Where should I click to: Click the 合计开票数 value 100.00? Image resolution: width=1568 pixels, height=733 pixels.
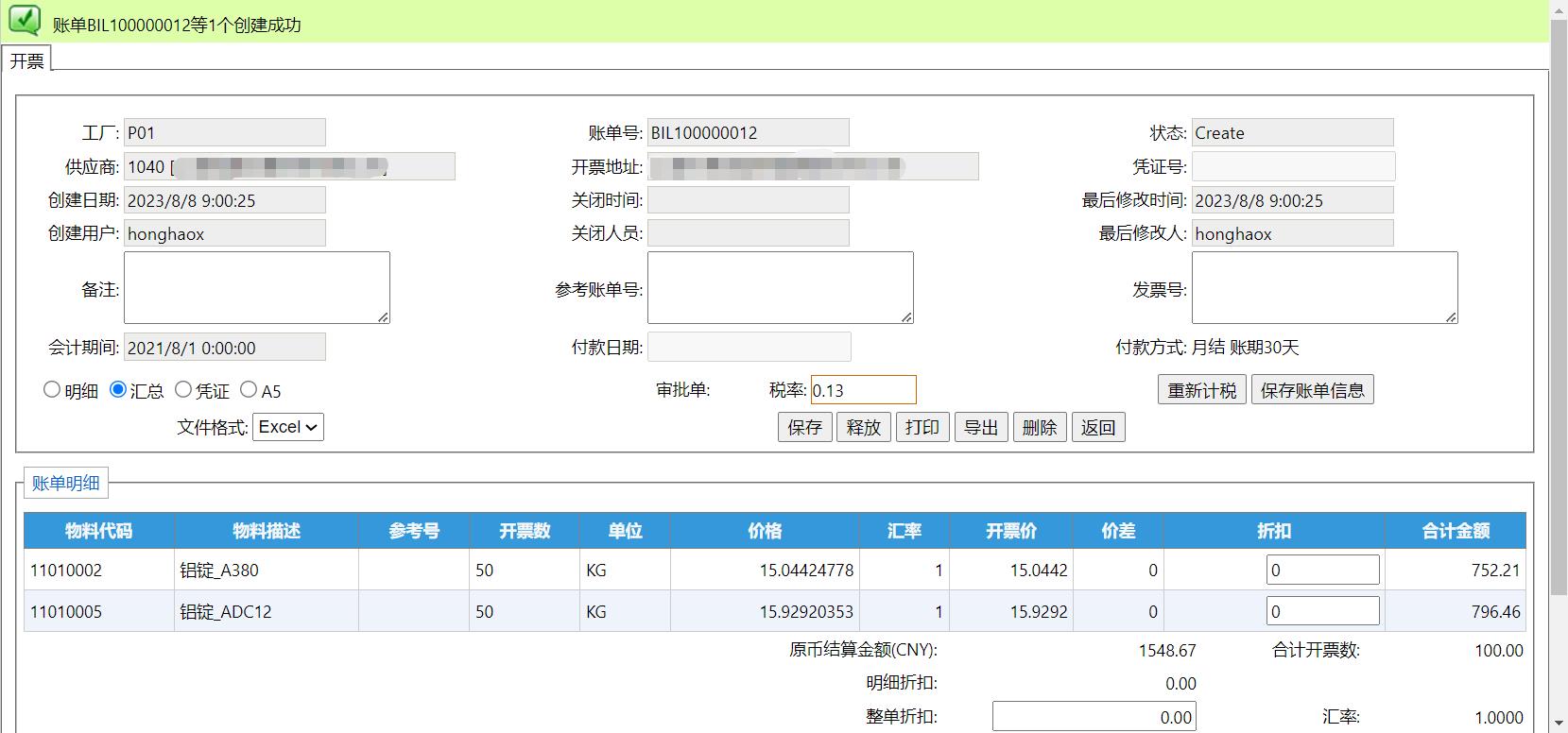tap(1499, 651)
